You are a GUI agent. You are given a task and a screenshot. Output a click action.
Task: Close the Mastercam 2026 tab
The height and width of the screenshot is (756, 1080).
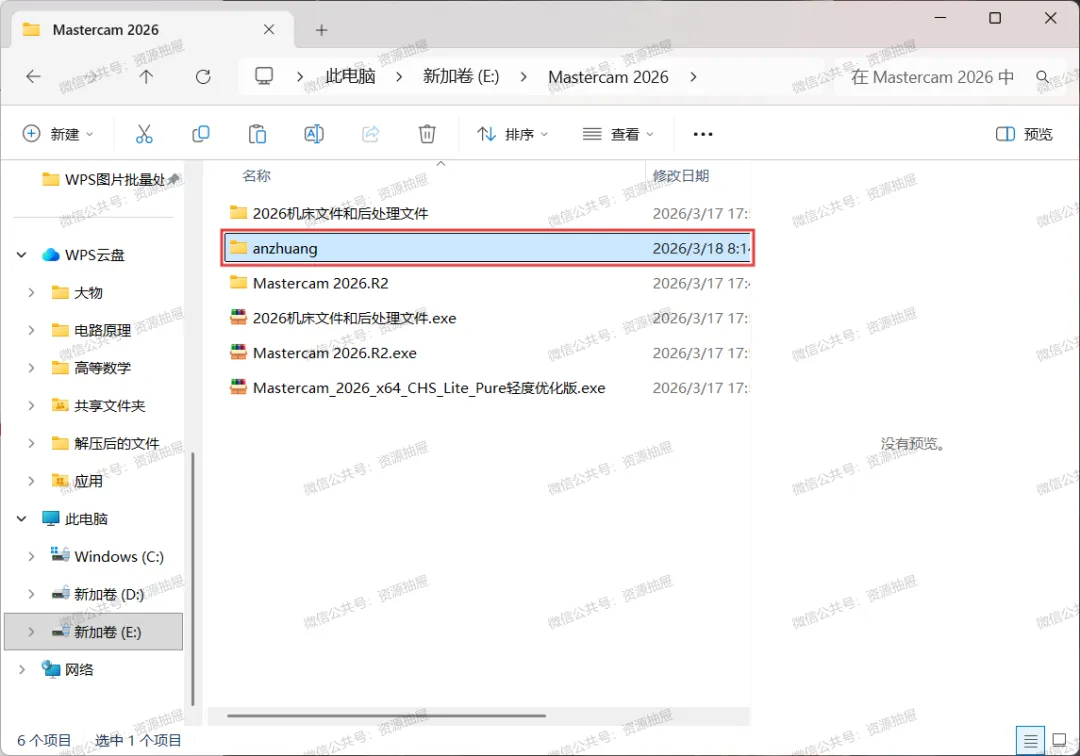click(269, 30)
